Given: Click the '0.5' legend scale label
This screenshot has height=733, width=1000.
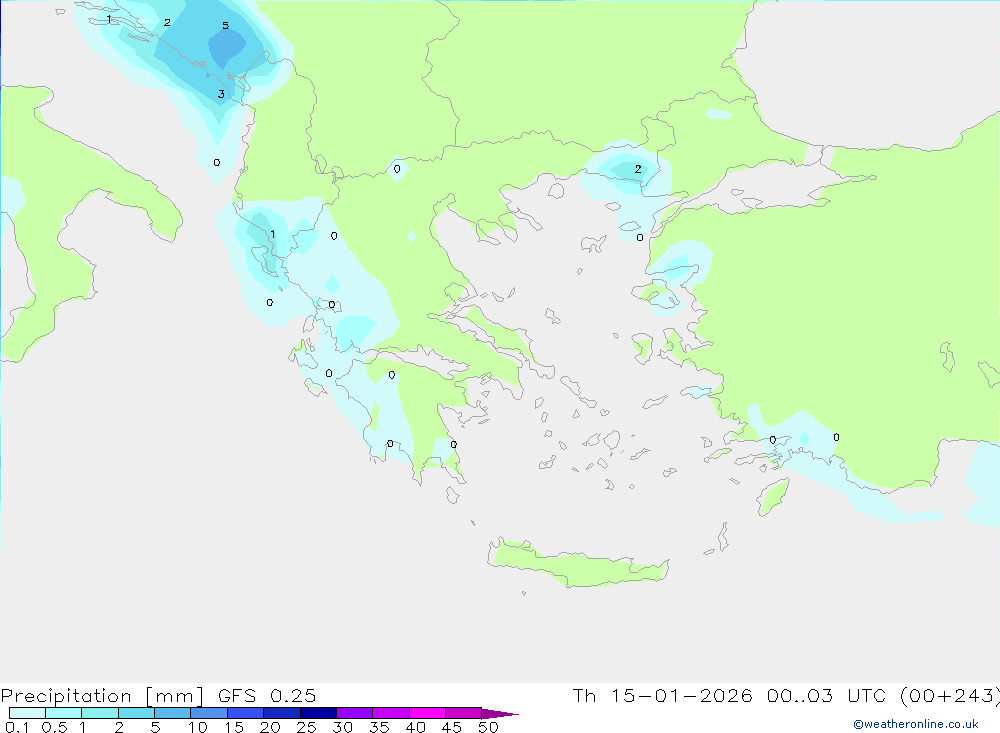Looking at the screenshot, I should tap(54, 727).
